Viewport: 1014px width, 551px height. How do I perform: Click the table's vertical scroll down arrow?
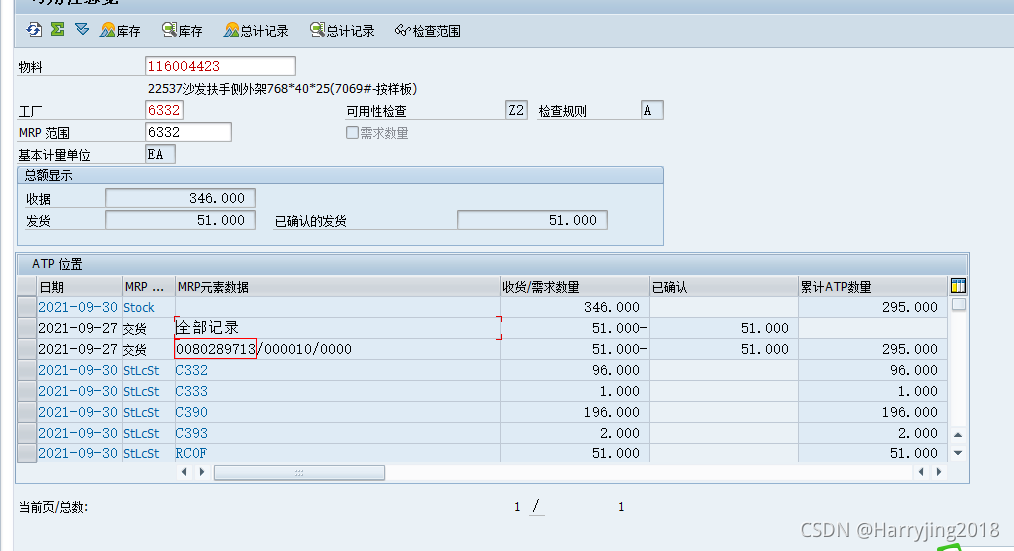tap(958, 453)
